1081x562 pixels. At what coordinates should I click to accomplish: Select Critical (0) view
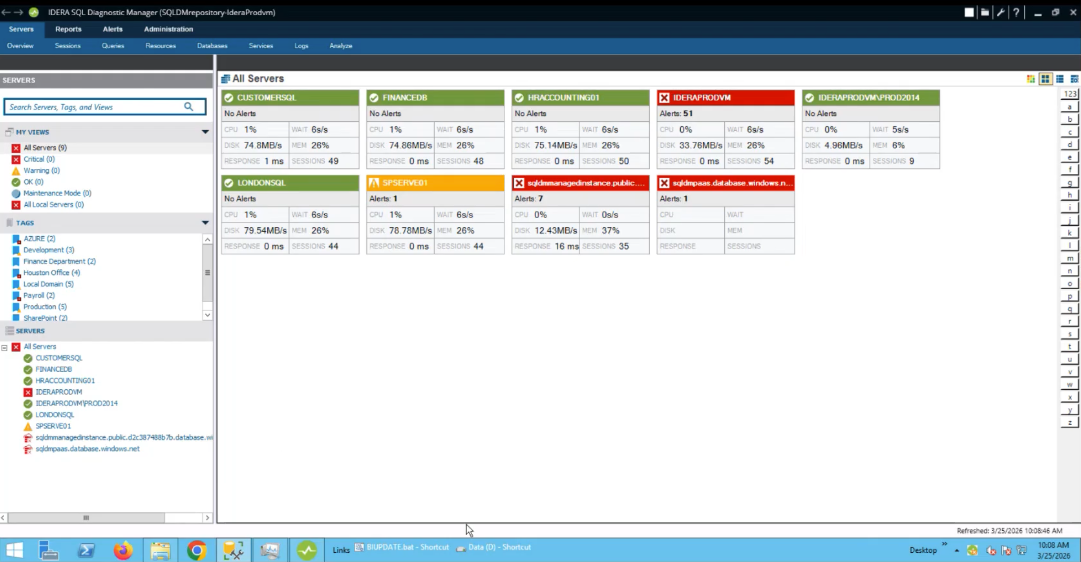pos(39,159)
